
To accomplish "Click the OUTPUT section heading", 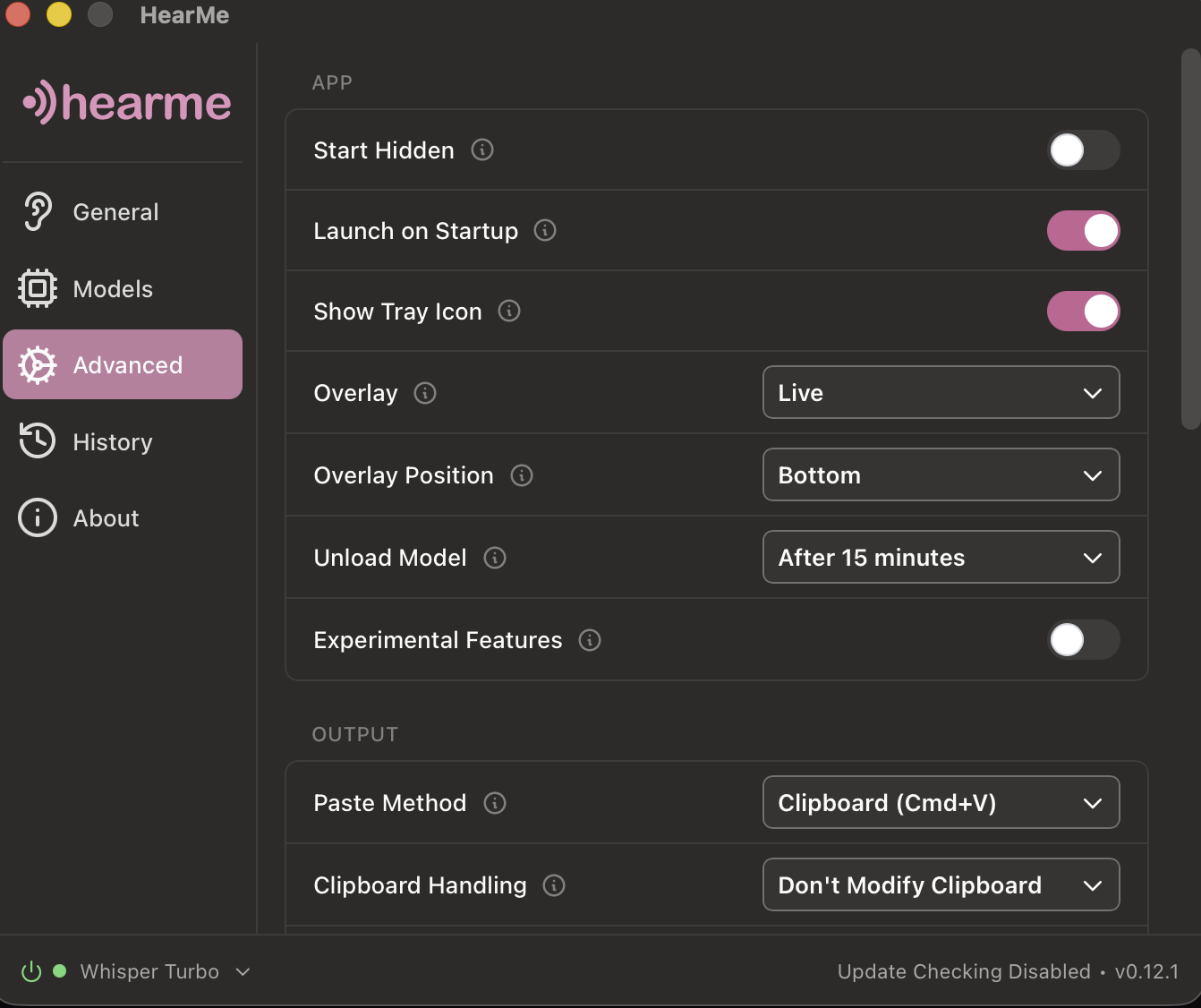I will click(x=354, y=734).
